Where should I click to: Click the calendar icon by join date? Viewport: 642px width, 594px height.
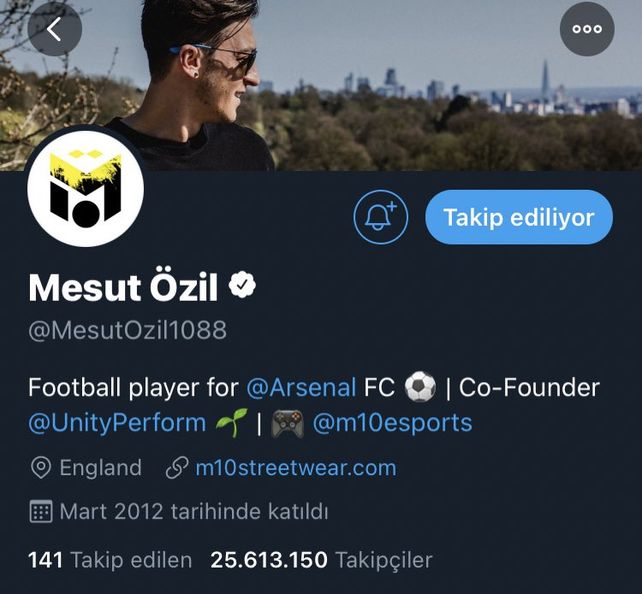pos(41,512)
